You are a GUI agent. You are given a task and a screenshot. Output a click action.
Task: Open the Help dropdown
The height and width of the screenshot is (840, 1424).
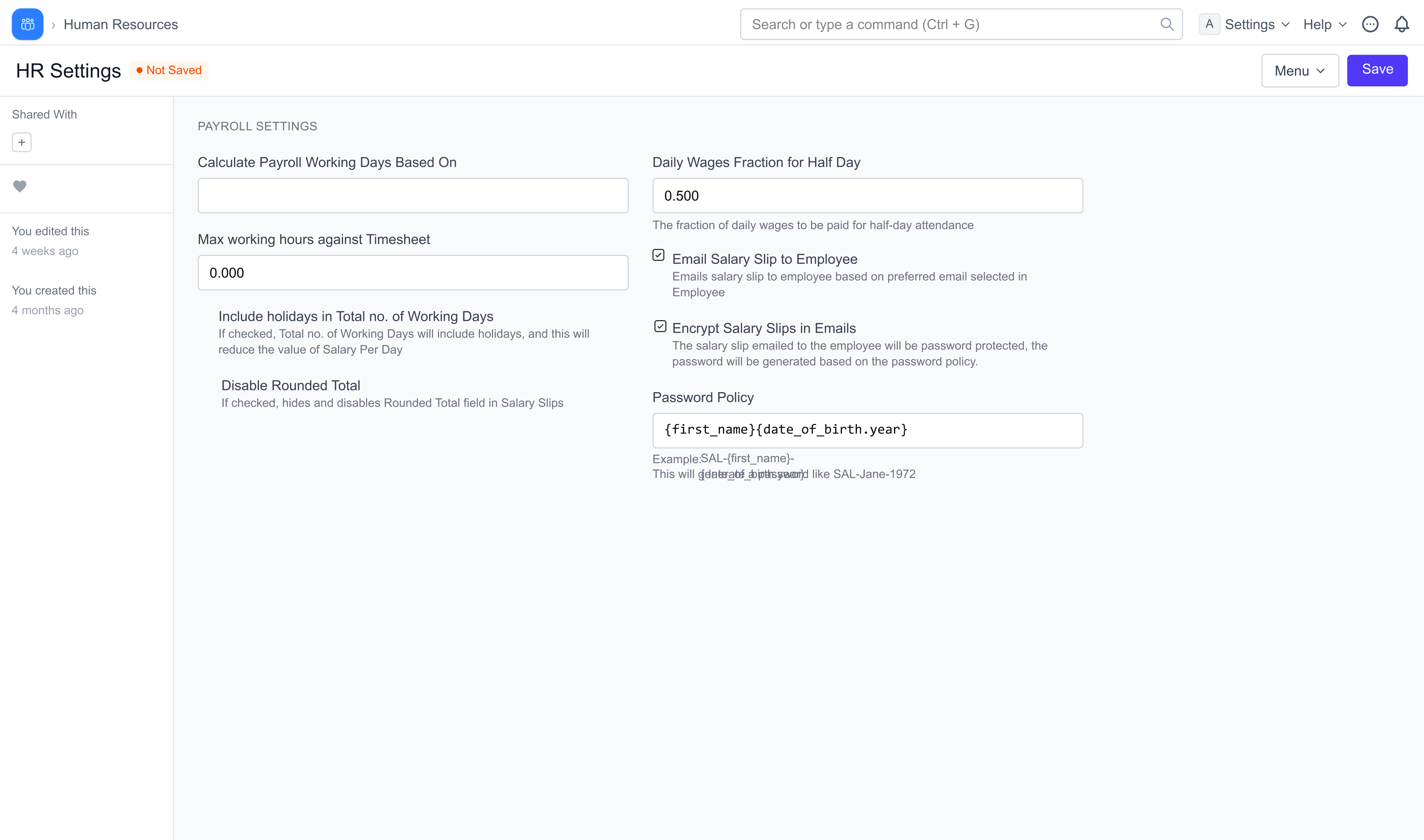[1324, 24]
